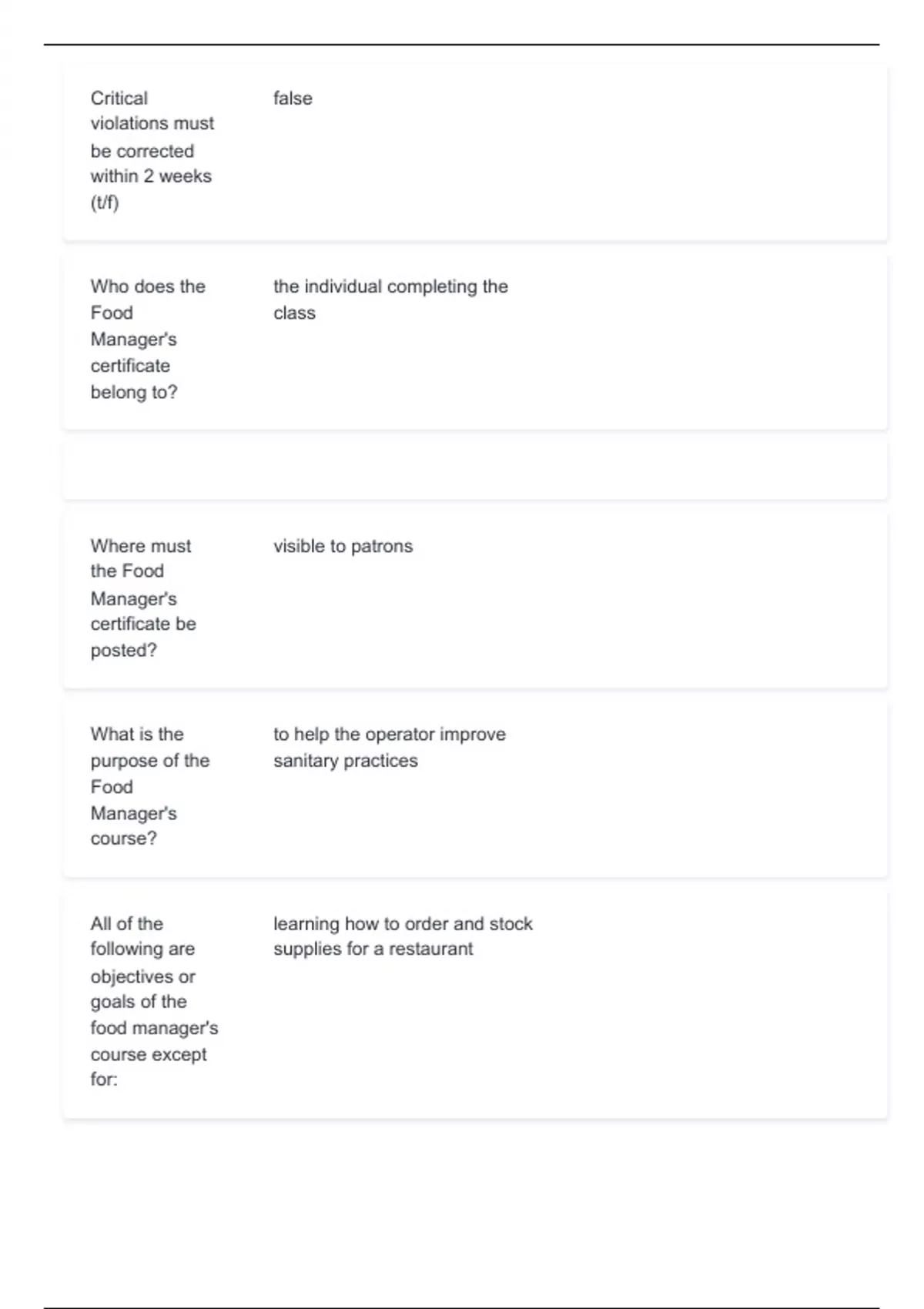This screenshot has height=1309, width=924.
Task: Click the word 'course?' in the purpose card
Action: (x=123, y=839)
